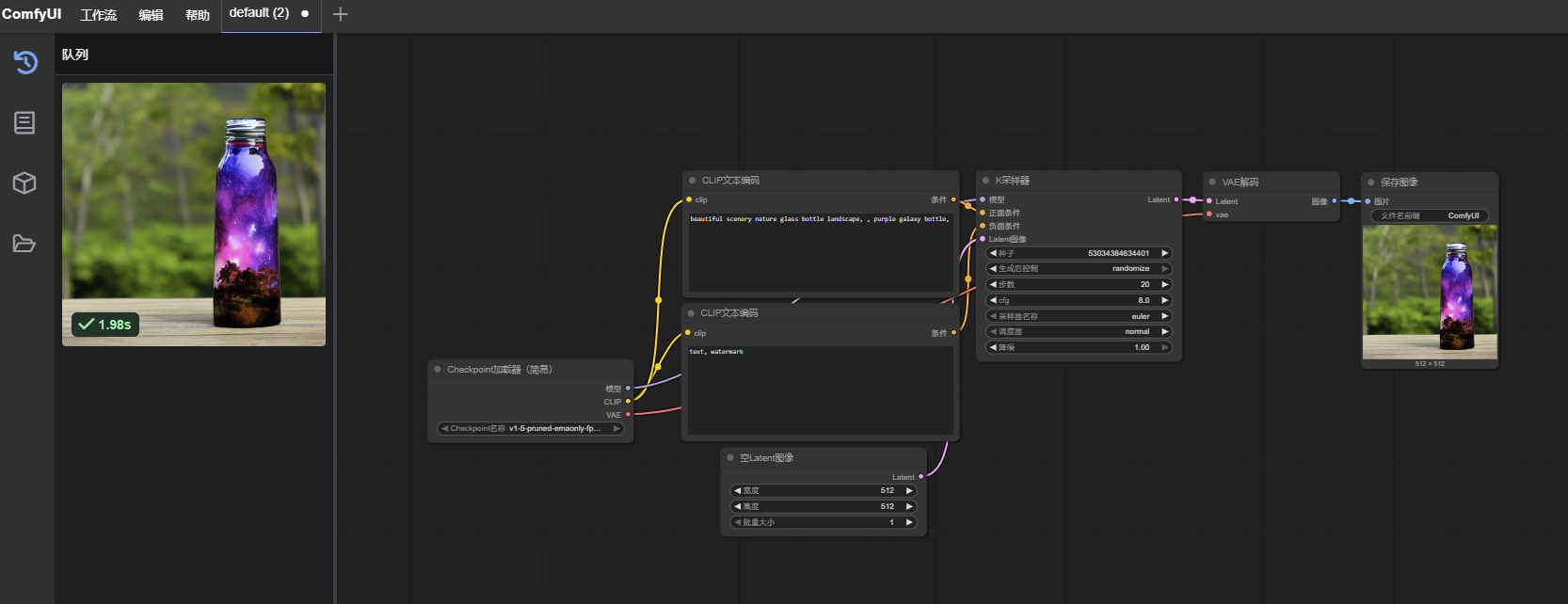Click the 队列 panel heading

point(75,55)
